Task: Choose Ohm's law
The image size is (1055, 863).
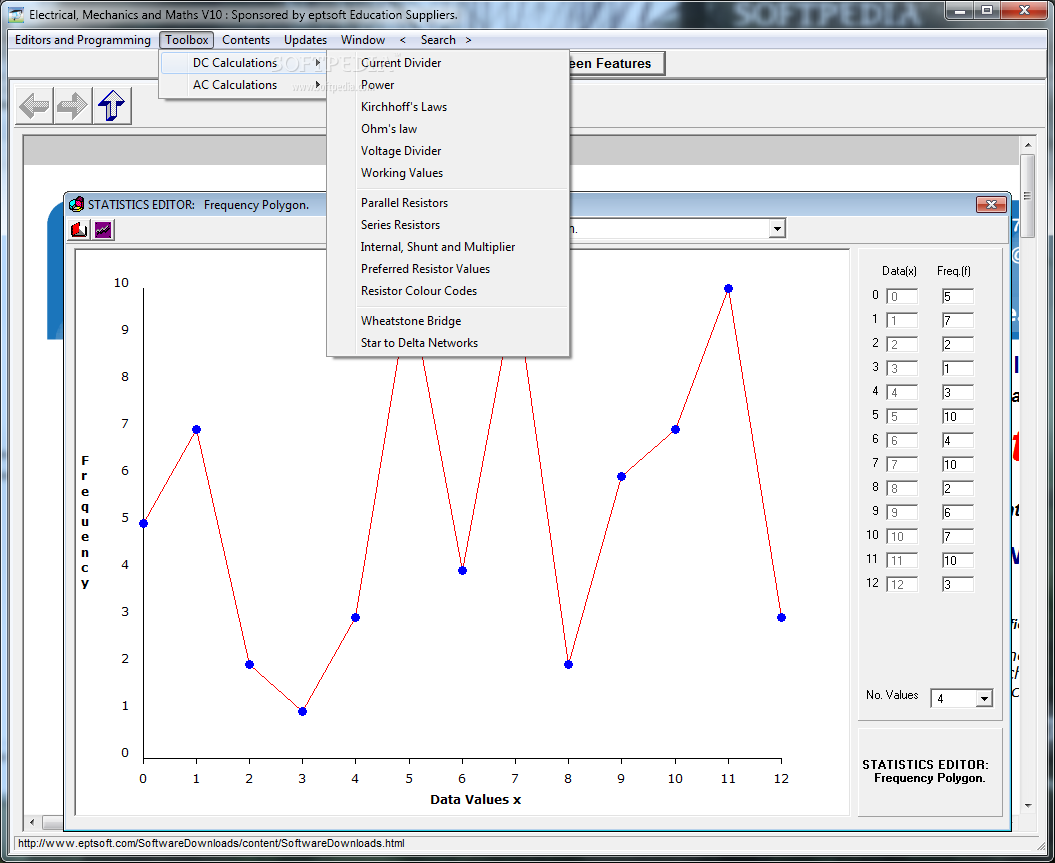Action: pyautogui.click(x=448, y=128)
